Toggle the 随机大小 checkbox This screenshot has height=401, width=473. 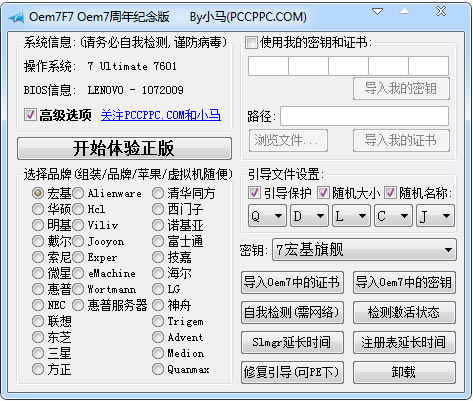(323, 193)
